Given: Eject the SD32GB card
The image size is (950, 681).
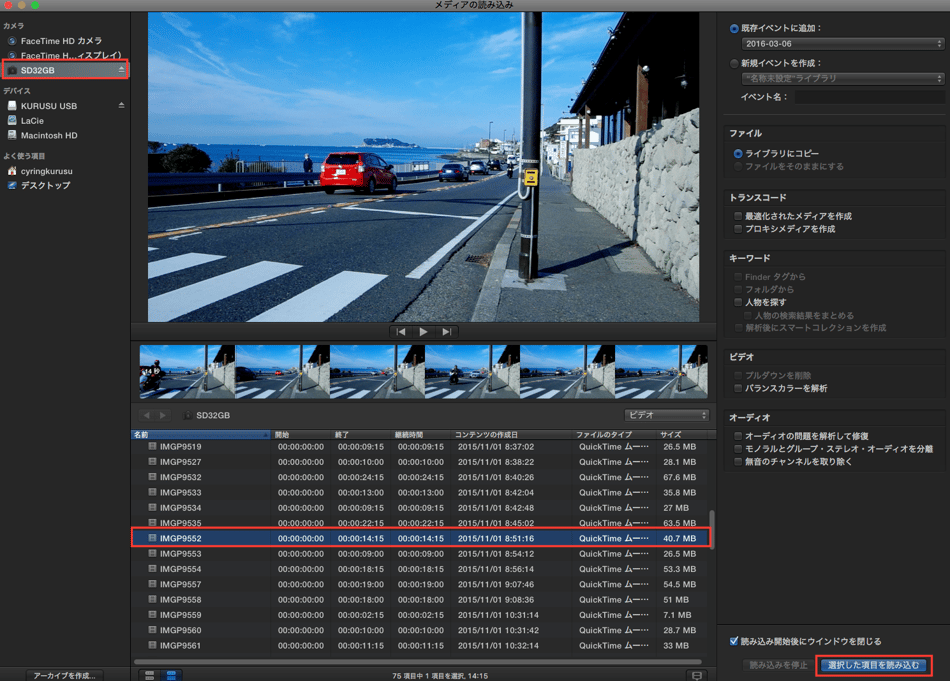Looking at the screenshot, I should pyautogui.click(x=122, y=70).
